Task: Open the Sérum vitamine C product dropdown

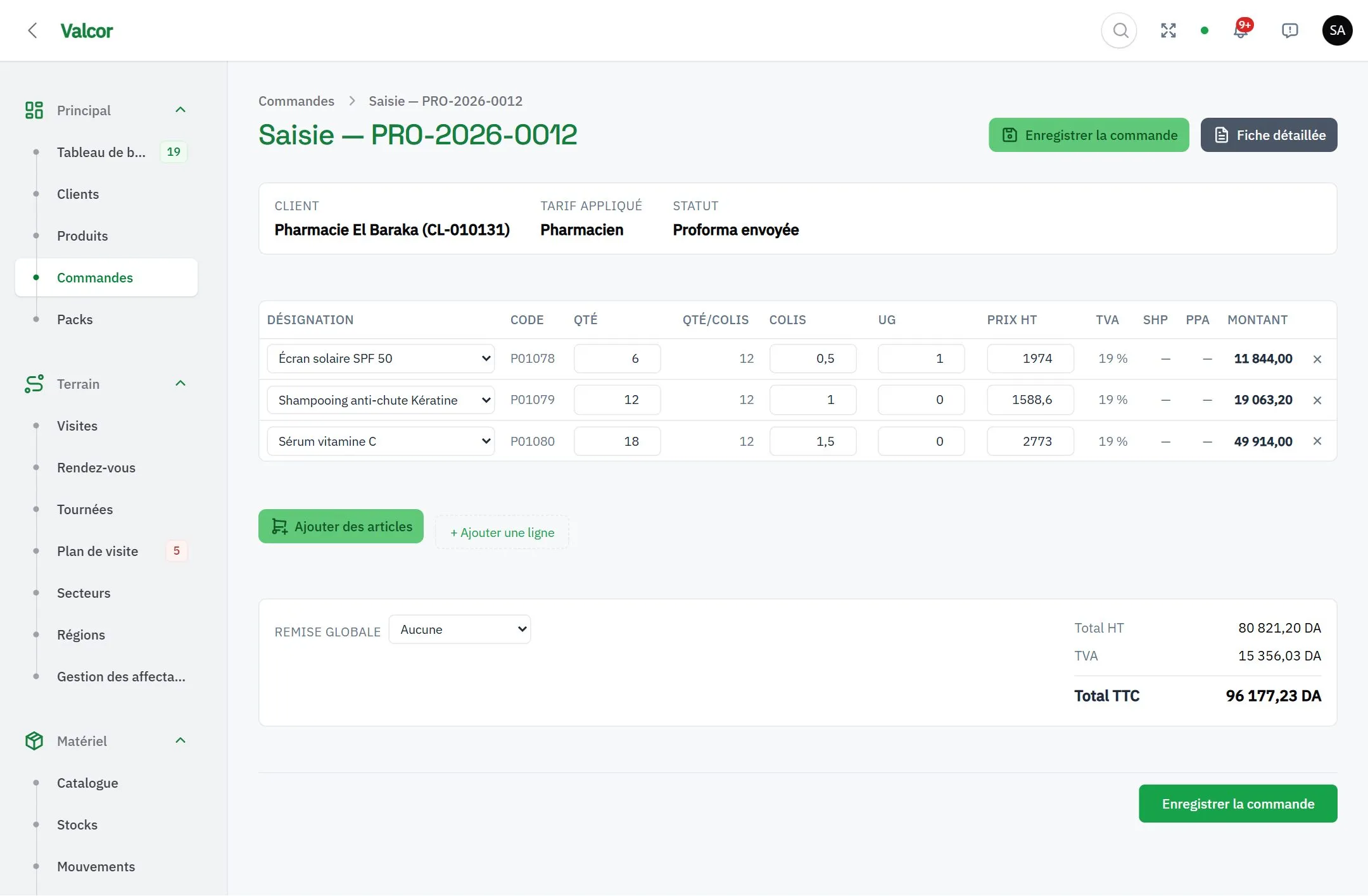Action: (381, 441)
